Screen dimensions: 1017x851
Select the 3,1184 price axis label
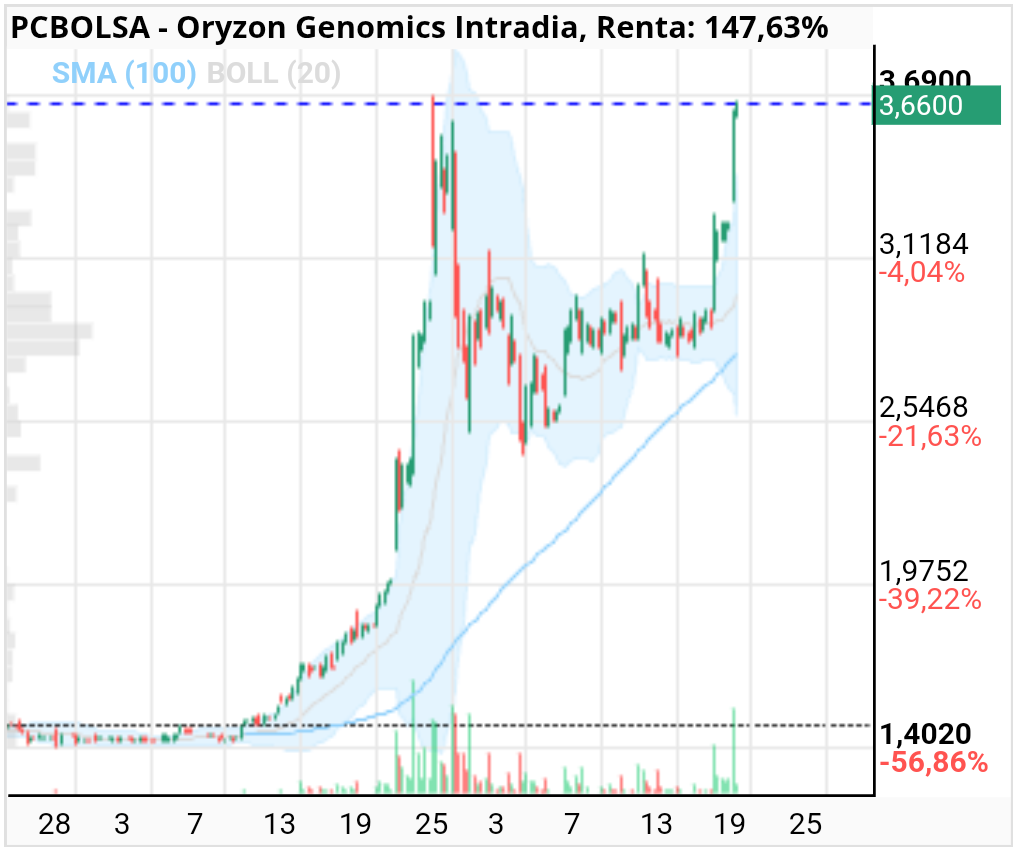[x=924, y=244]
